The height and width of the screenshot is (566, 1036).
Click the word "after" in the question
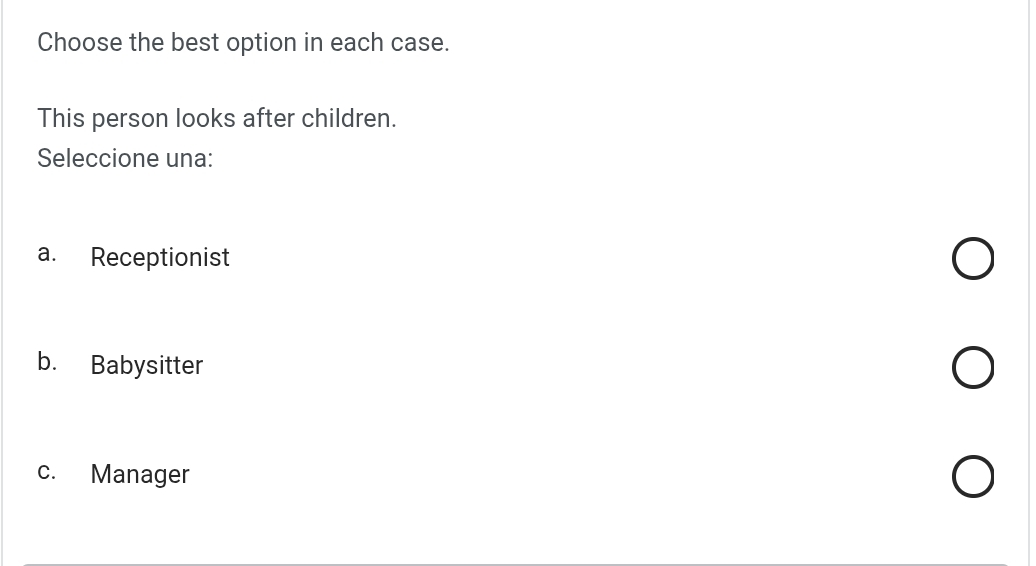pos(268,119)
